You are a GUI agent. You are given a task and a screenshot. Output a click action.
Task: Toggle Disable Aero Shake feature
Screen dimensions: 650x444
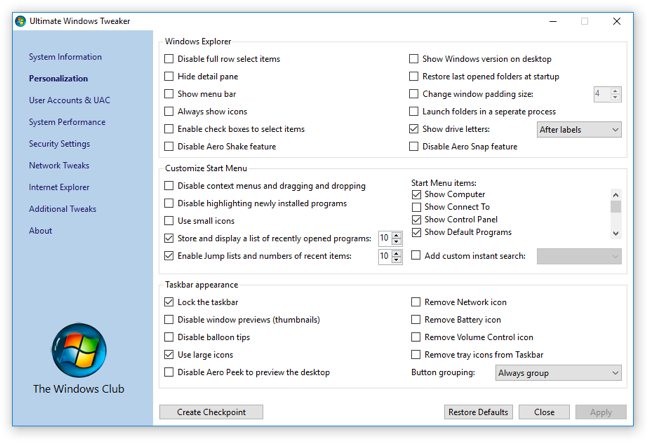[x=169, y=146]
